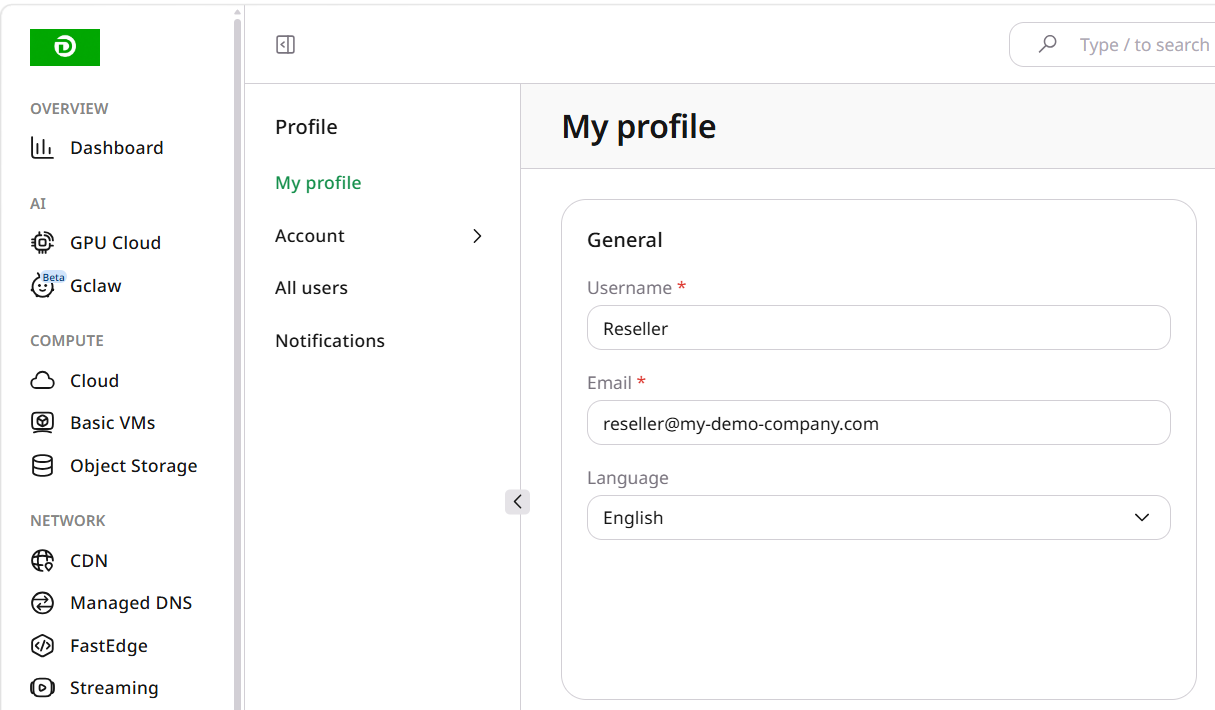Click the search box in header
Image resolution: width=1215 pixels, height=710 pixels.
[1112, 45]
